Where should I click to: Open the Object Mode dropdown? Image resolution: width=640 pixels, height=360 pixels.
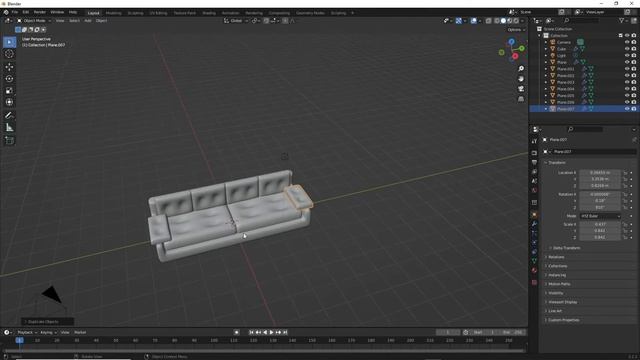click(x=34, y=20)
